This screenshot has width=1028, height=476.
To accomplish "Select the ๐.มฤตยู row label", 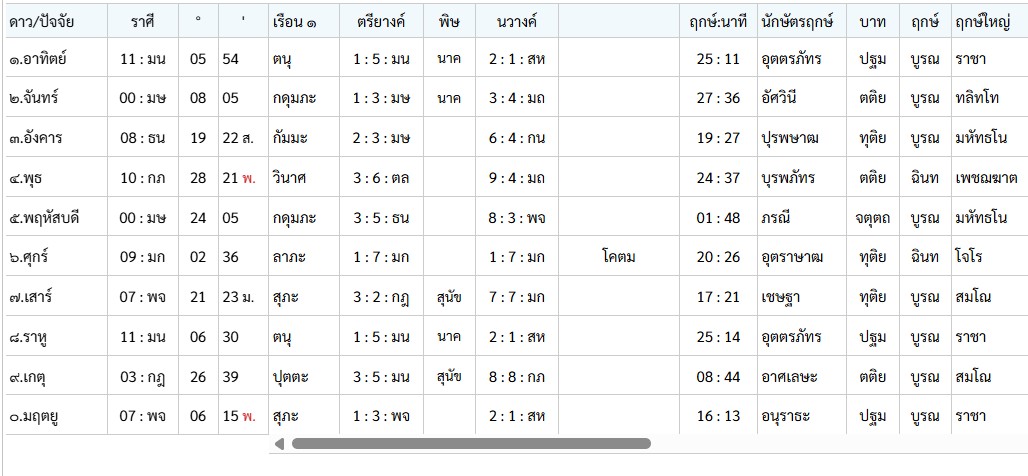I will 34,416.
